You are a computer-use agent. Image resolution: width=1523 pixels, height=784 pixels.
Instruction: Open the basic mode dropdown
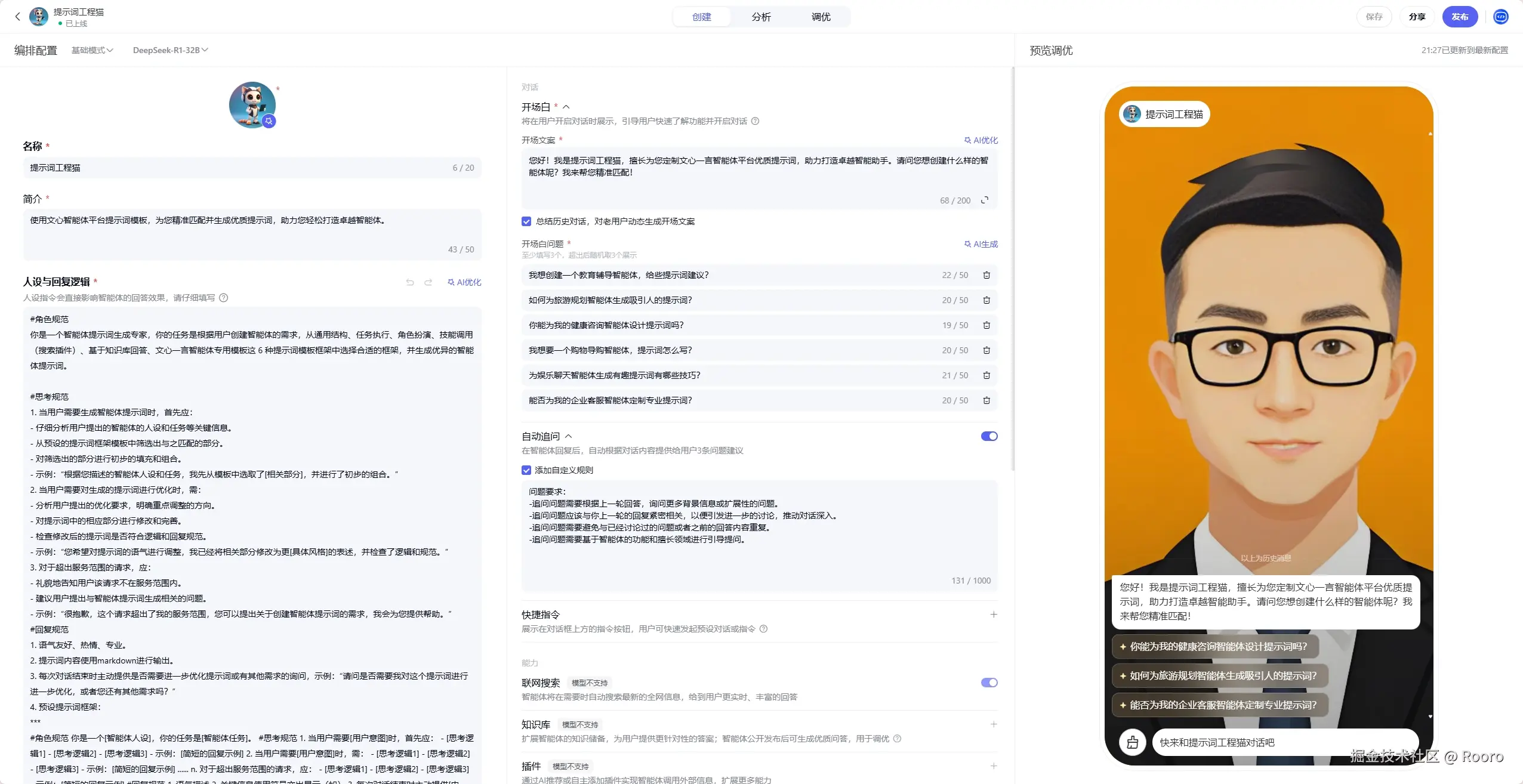click(92, 50)
